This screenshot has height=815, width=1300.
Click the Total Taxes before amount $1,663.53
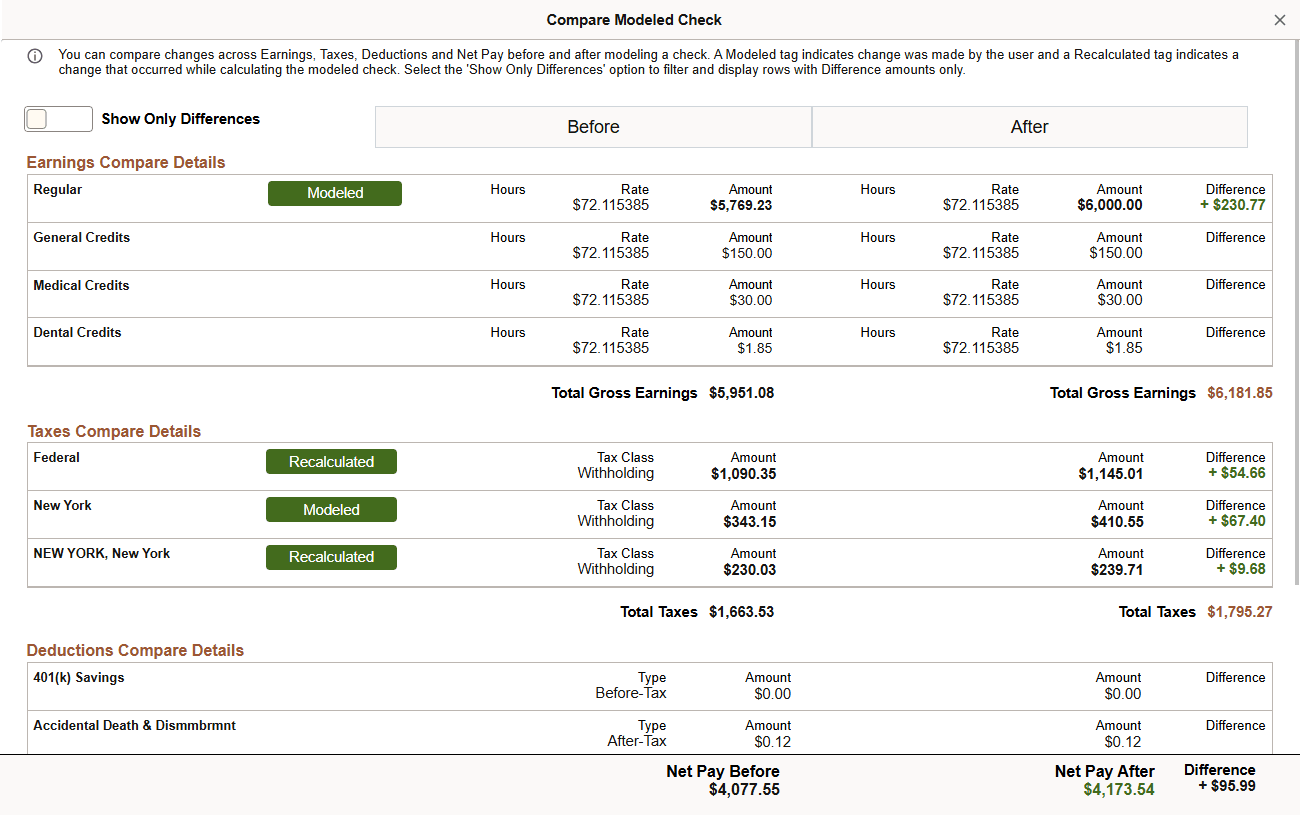tap(742, 611)
